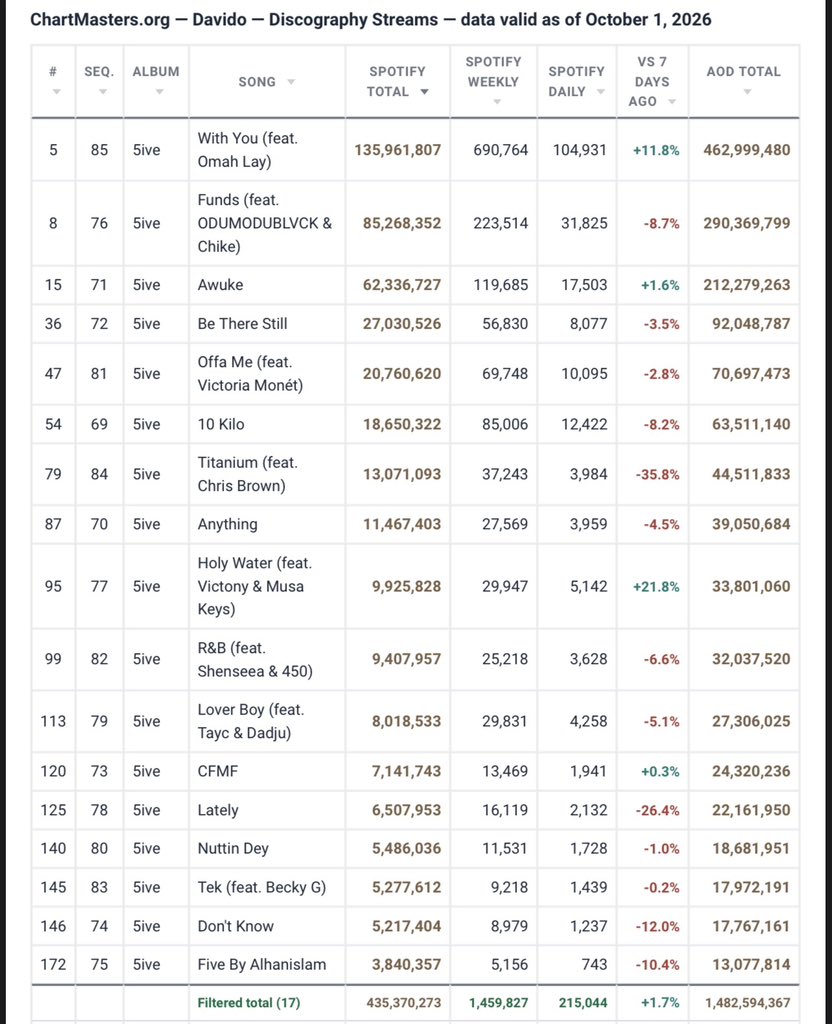Click Spotify total 27,030,526

pyautogui.click(x=402, y=323)
